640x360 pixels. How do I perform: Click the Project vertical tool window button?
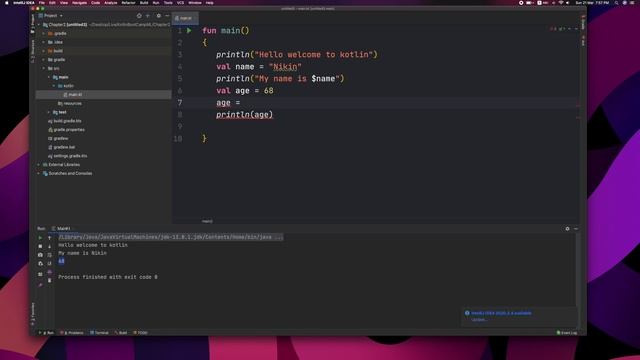[33, 24]
